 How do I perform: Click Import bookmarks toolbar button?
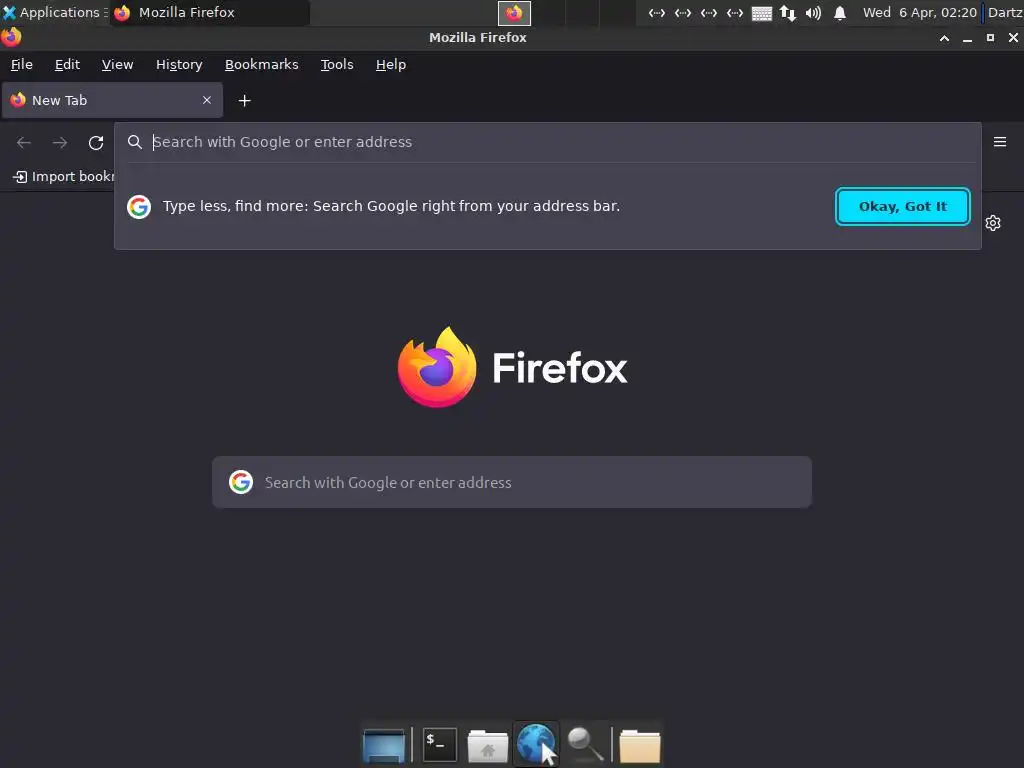click(63, 176)
